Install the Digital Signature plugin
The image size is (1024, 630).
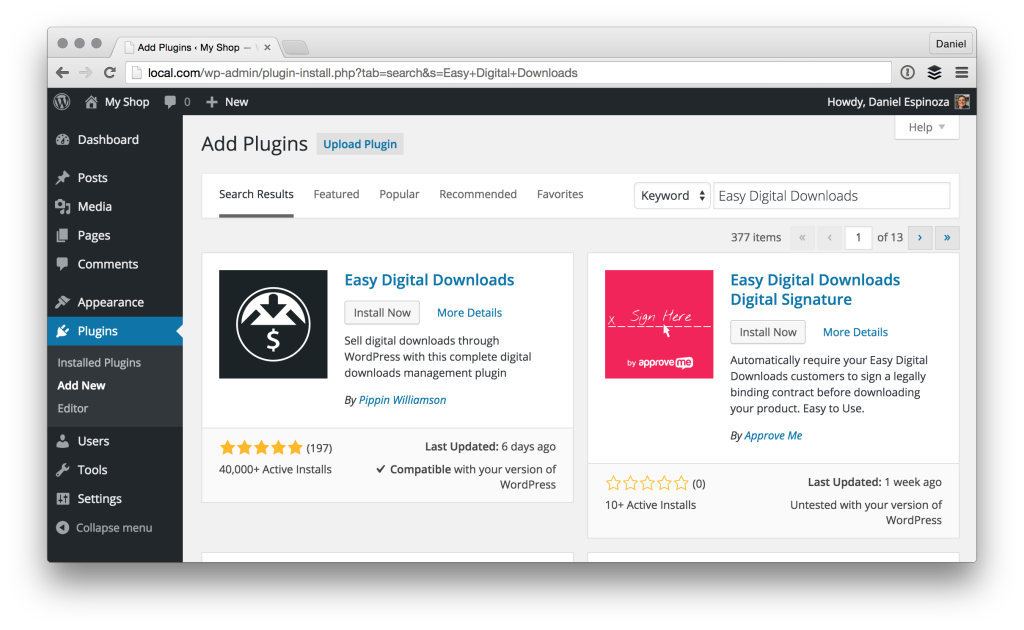tap(768, 332)
